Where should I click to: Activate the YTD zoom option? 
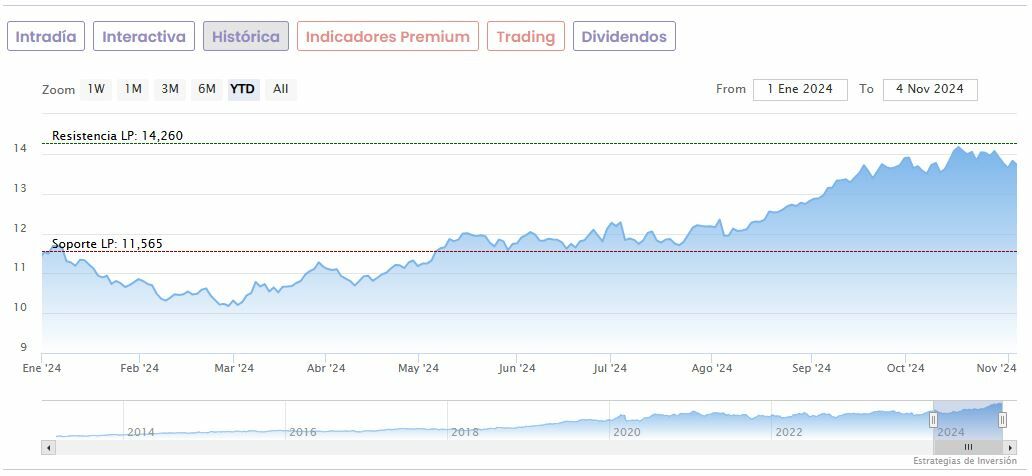tap(243, 89)
